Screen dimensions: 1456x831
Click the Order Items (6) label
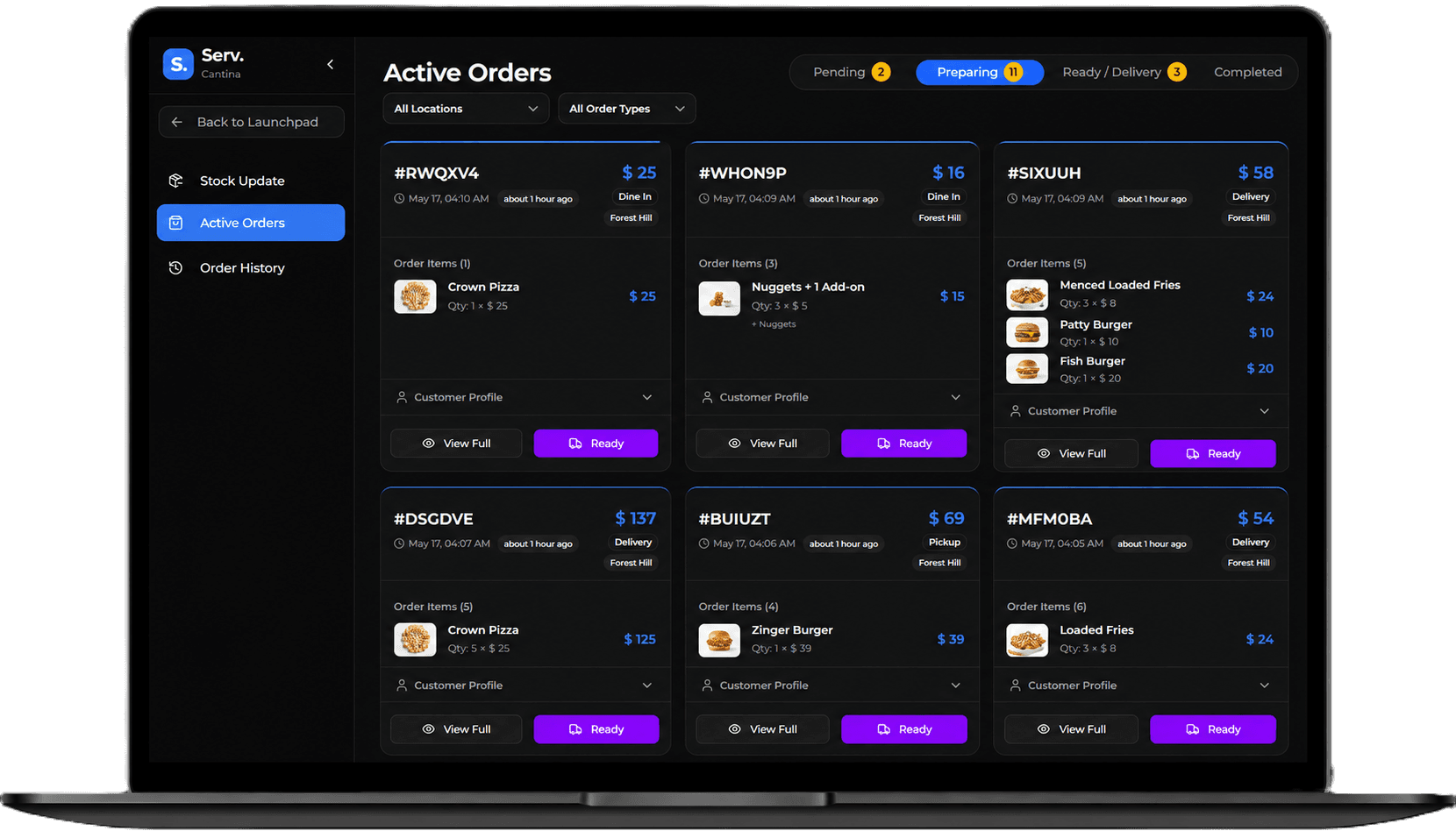tap(1046, 607)
